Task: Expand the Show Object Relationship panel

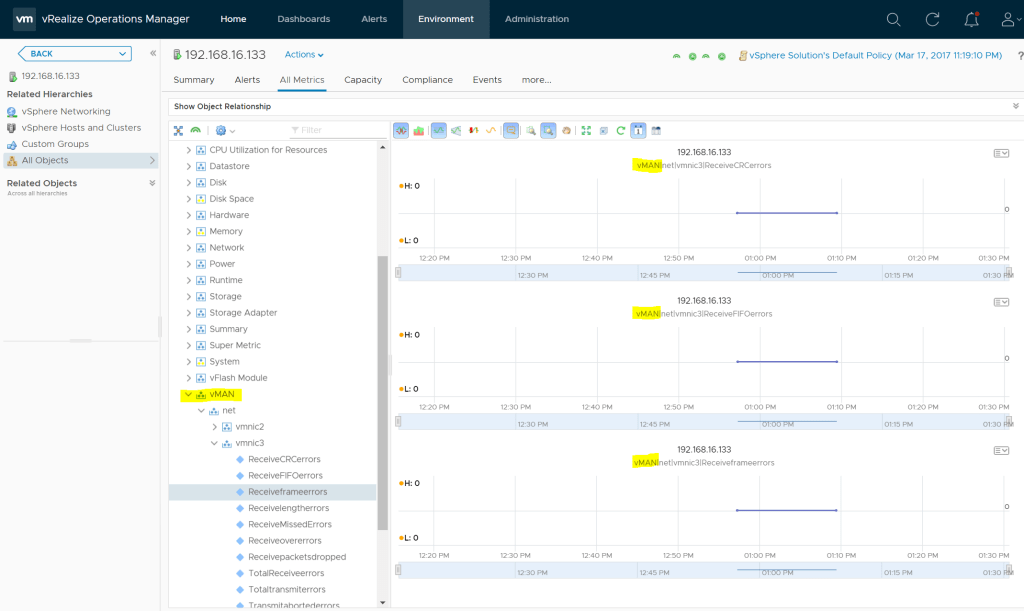Action: point(1016,106)
